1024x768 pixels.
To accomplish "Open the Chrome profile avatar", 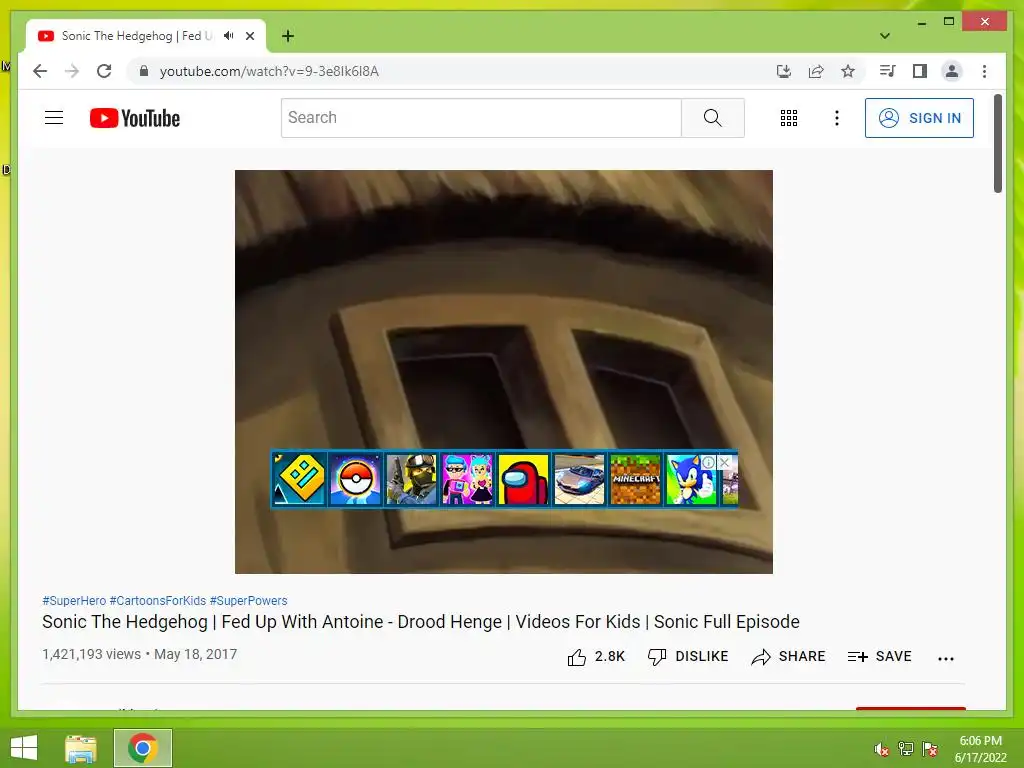I will point(952,71).
